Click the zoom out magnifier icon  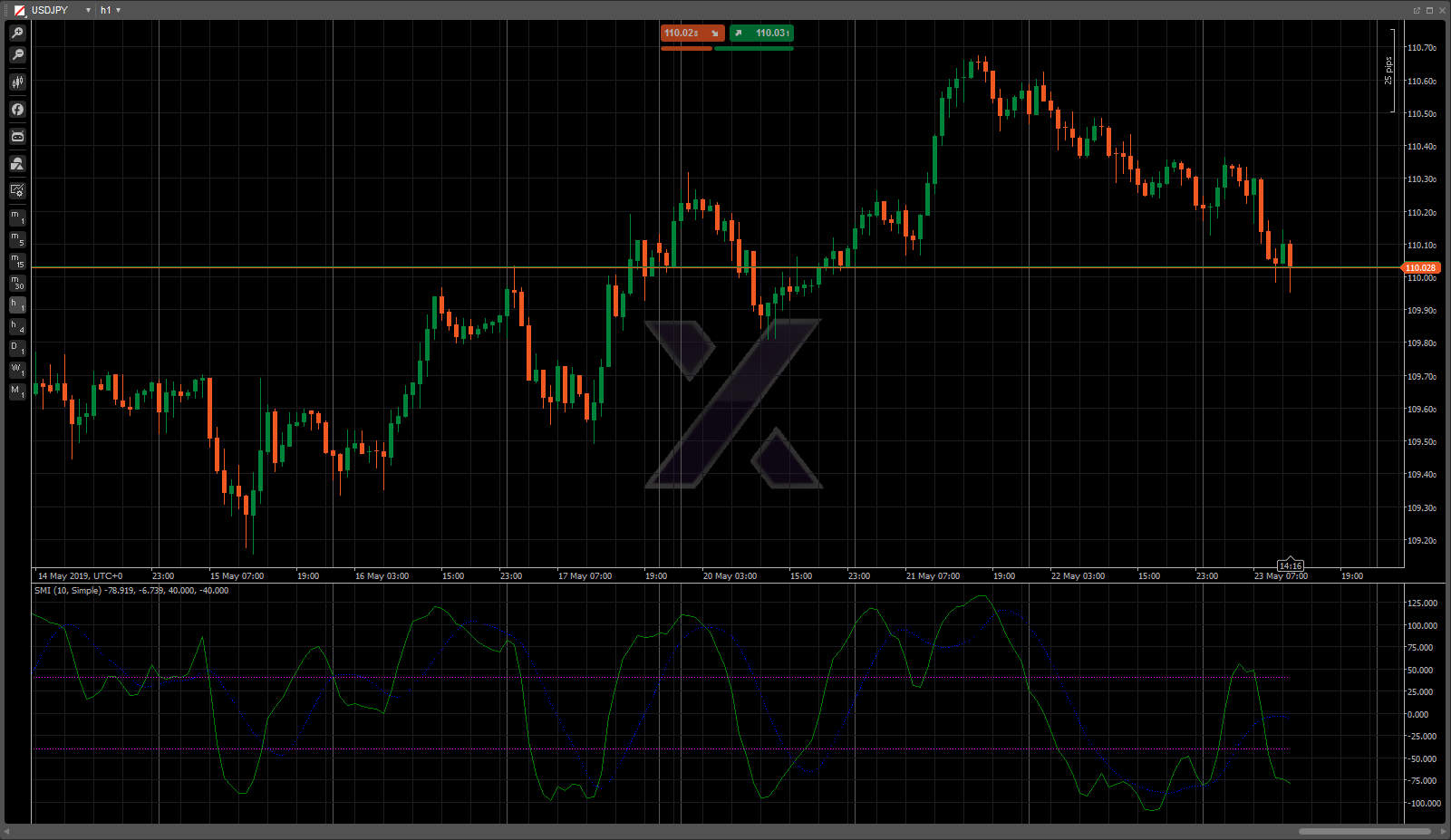tap(17, 55)
